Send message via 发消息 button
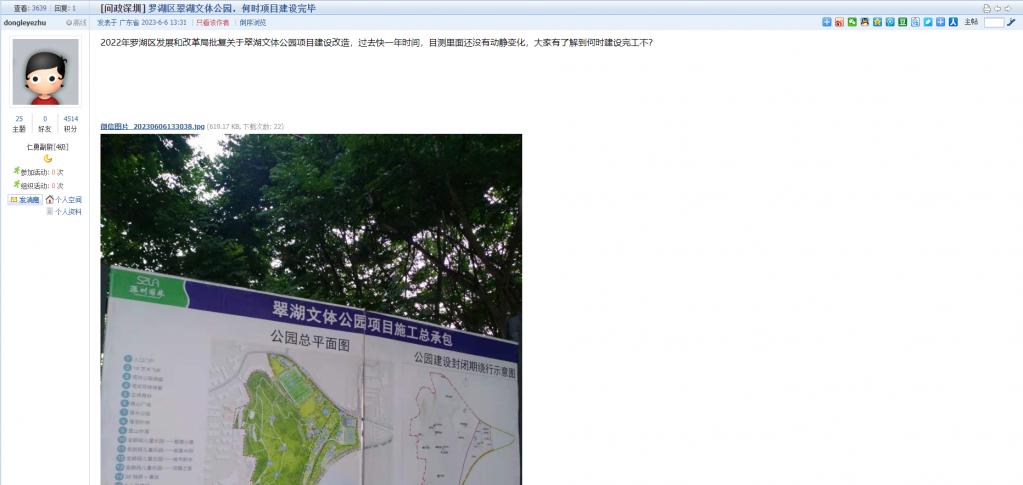 pyautogui.click(x=25, y=200)
